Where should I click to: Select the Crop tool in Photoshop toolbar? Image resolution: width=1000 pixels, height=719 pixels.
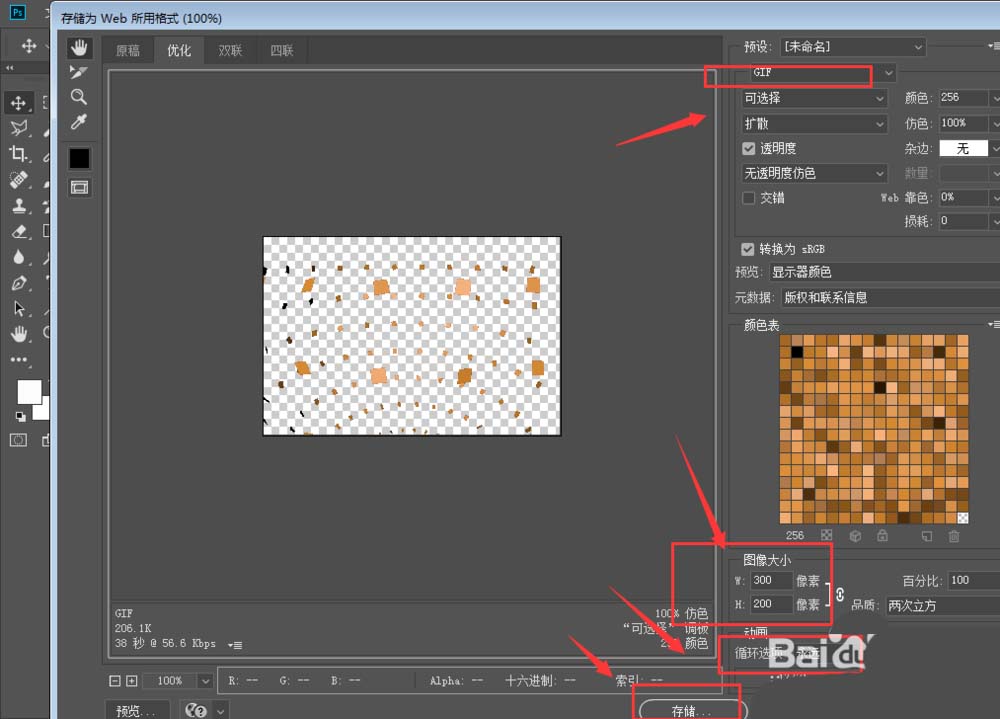pos(18,153)
